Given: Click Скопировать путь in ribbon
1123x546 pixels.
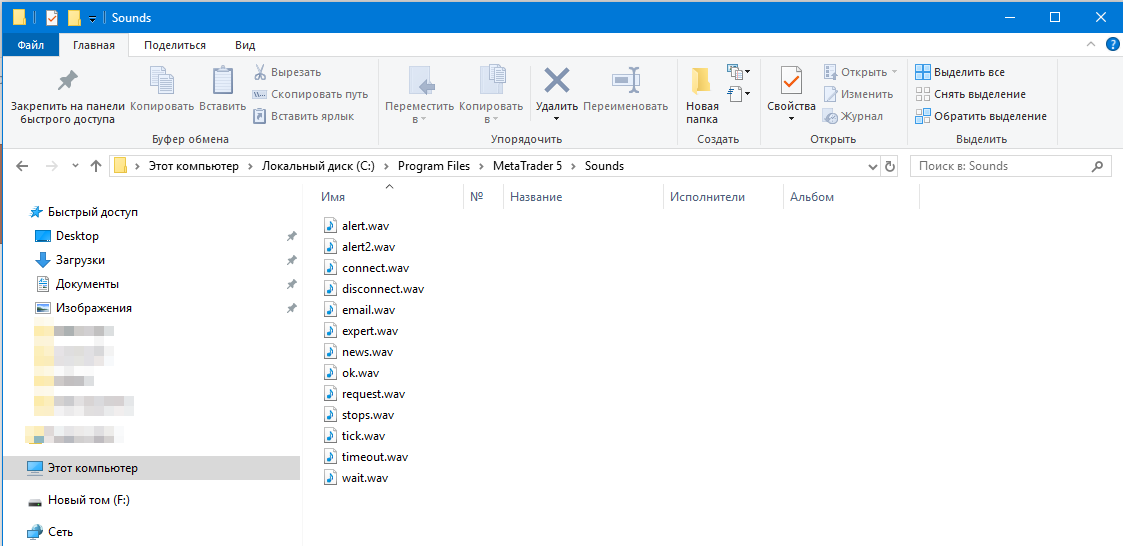Looking at the screenshot, I should coord(310,94).
